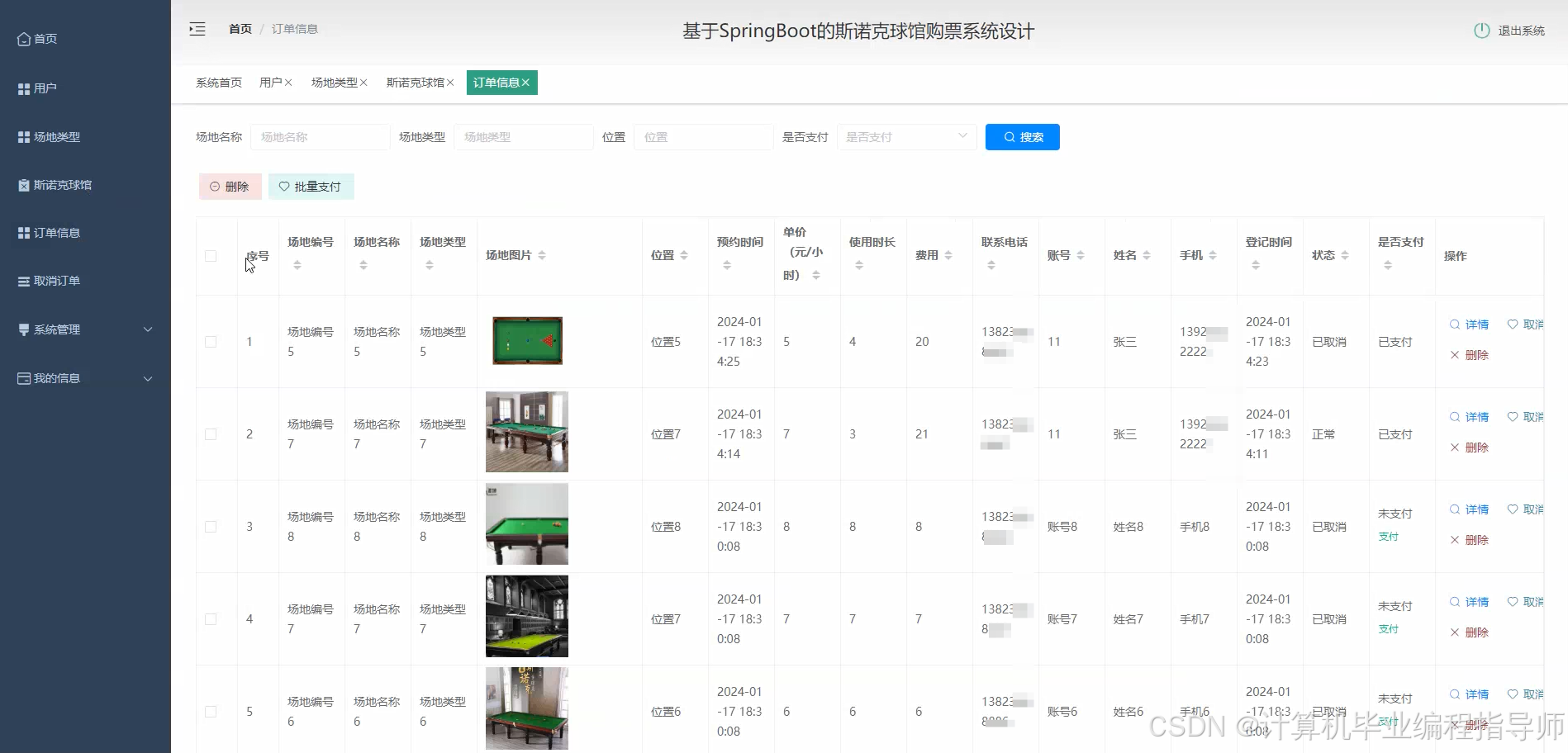Click the 批量支付 batch payment button
The height and width of the screenshot is (753, 1568).
coord(311,186)
